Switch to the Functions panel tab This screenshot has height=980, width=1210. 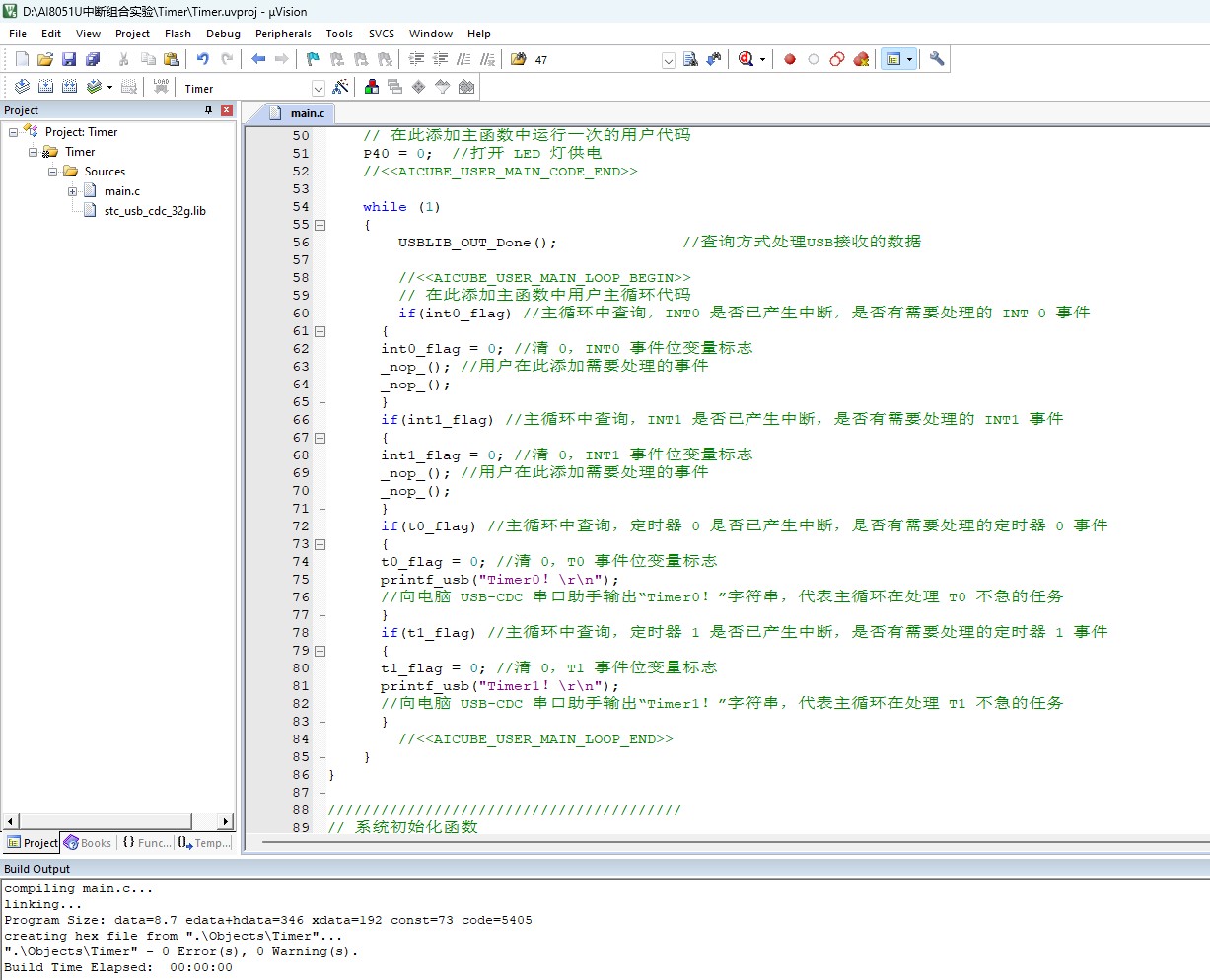pos(146,843)
